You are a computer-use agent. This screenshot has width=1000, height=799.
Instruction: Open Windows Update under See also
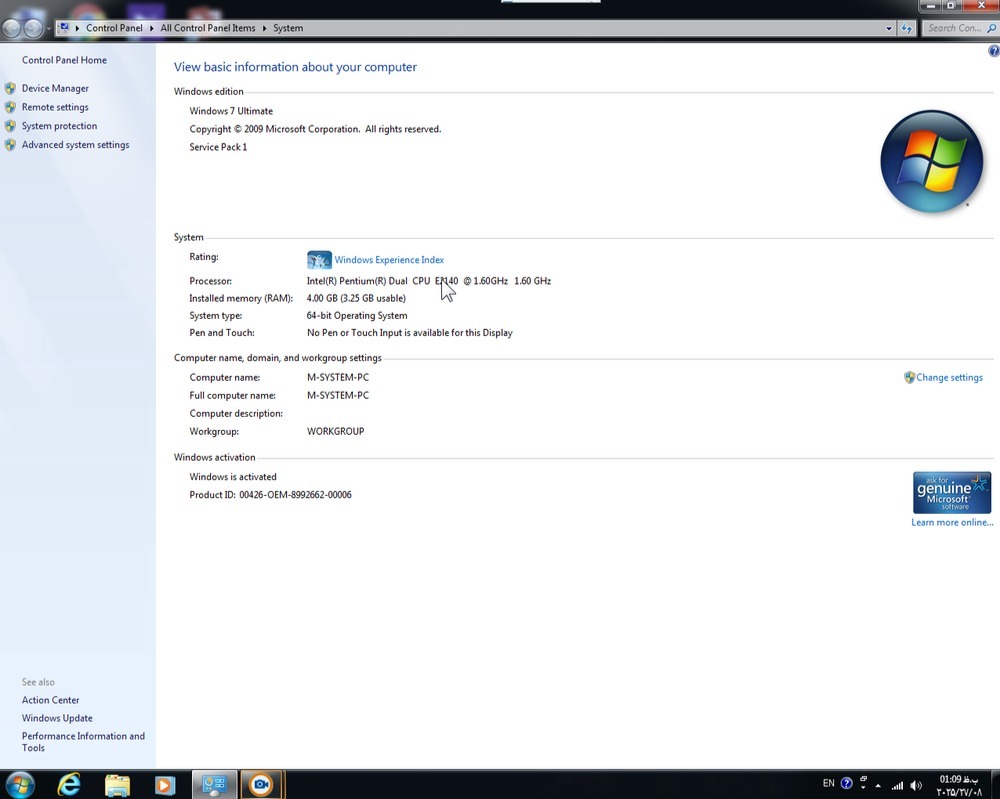tap(57, 718)
